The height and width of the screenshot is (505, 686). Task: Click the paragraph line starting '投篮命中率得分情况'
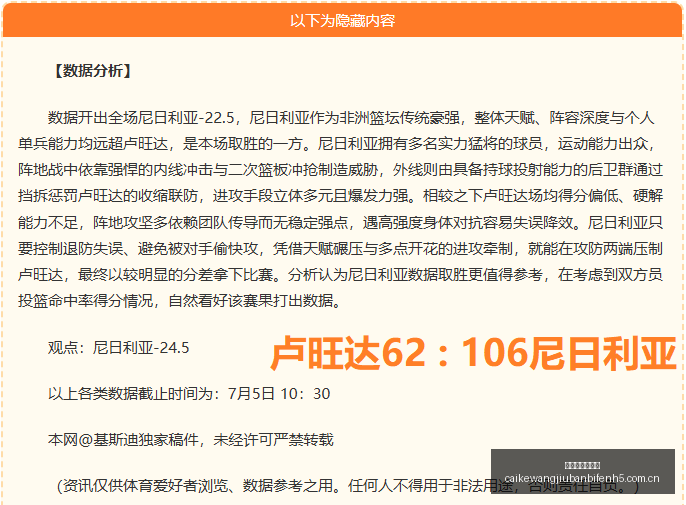click(180, 301)
